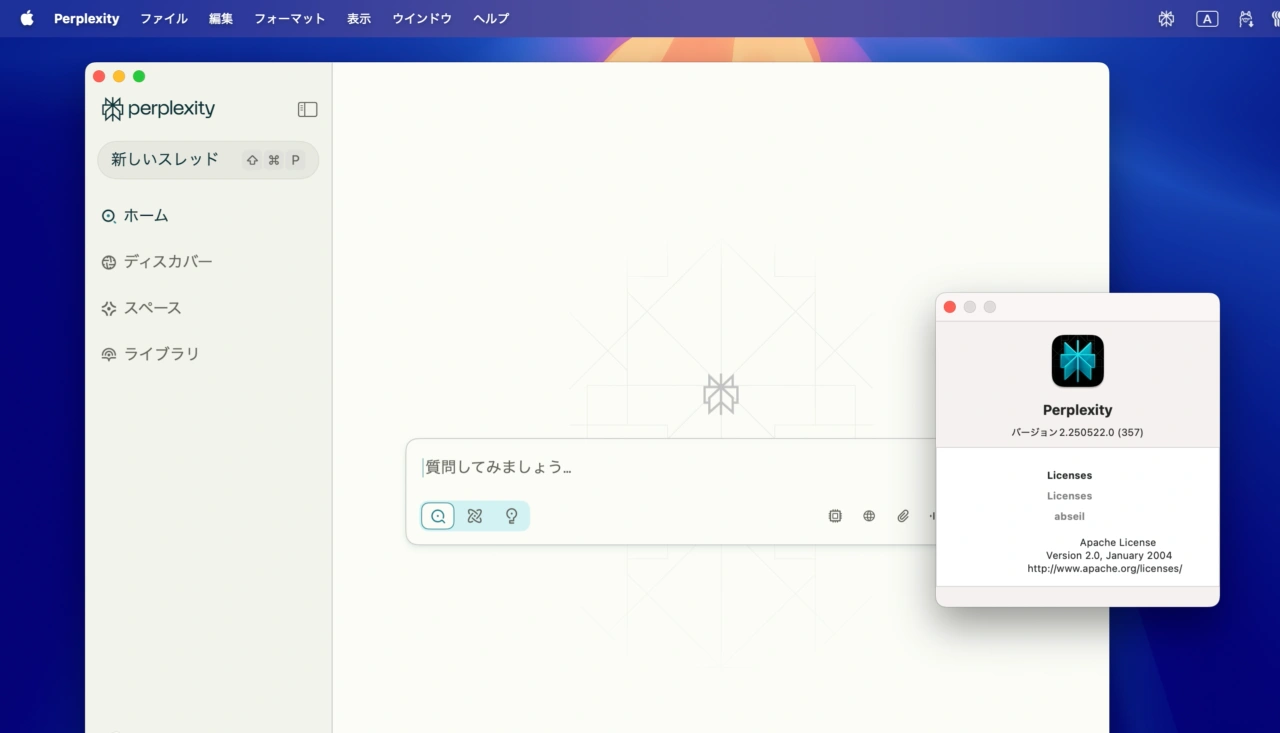Switch to Research mode icon
1280x733 pixels.
pyautogui.click(x=475, y=516)
